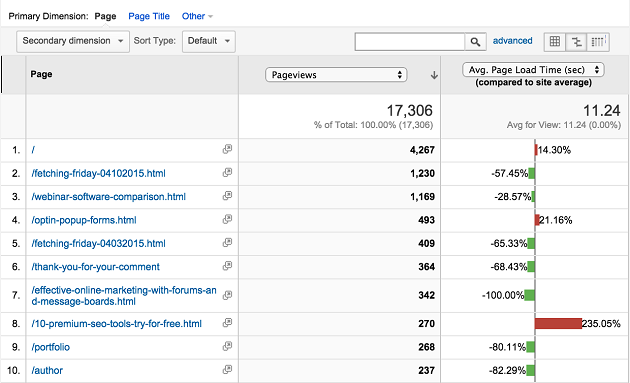Click the 14.30% comparison label
The image size is (630, 383).
point(554,150)
